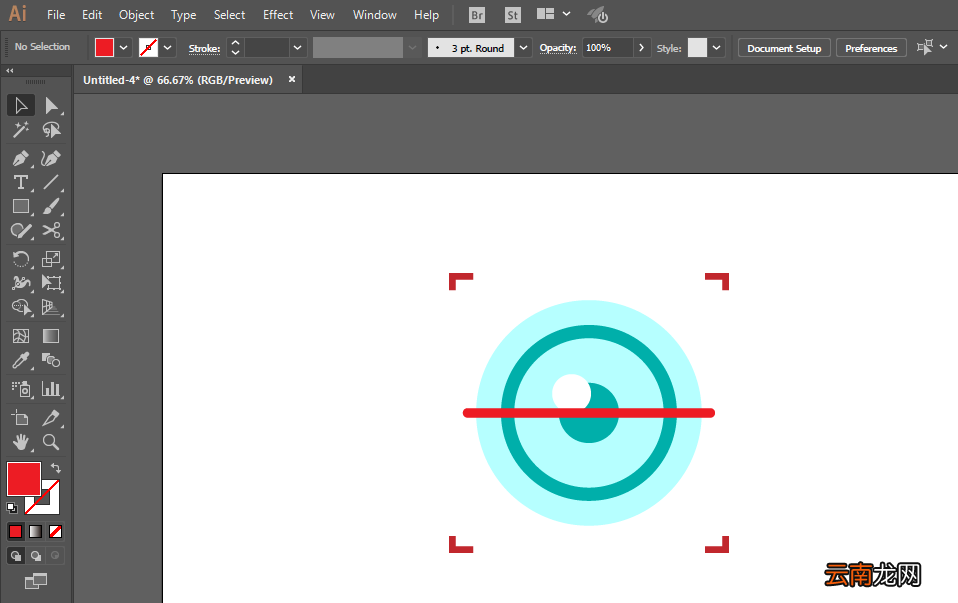
Task: Open Transparency panel via Opacity label
Action: (x=558, y=48)
